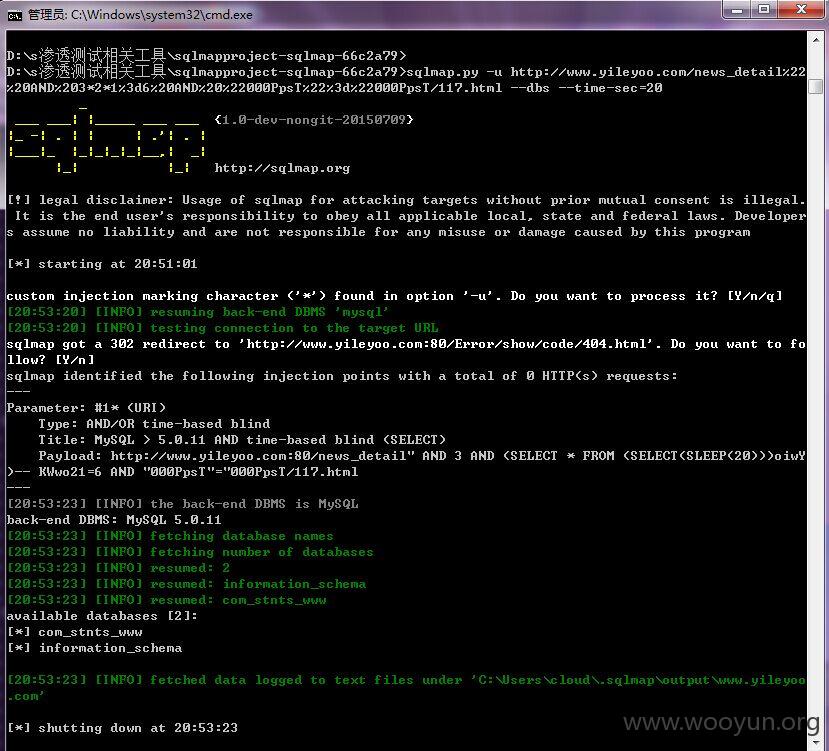Viewport: 829px width, 751px height.
Task: Minimize the cmd.exe window
Action: (738, 10)
